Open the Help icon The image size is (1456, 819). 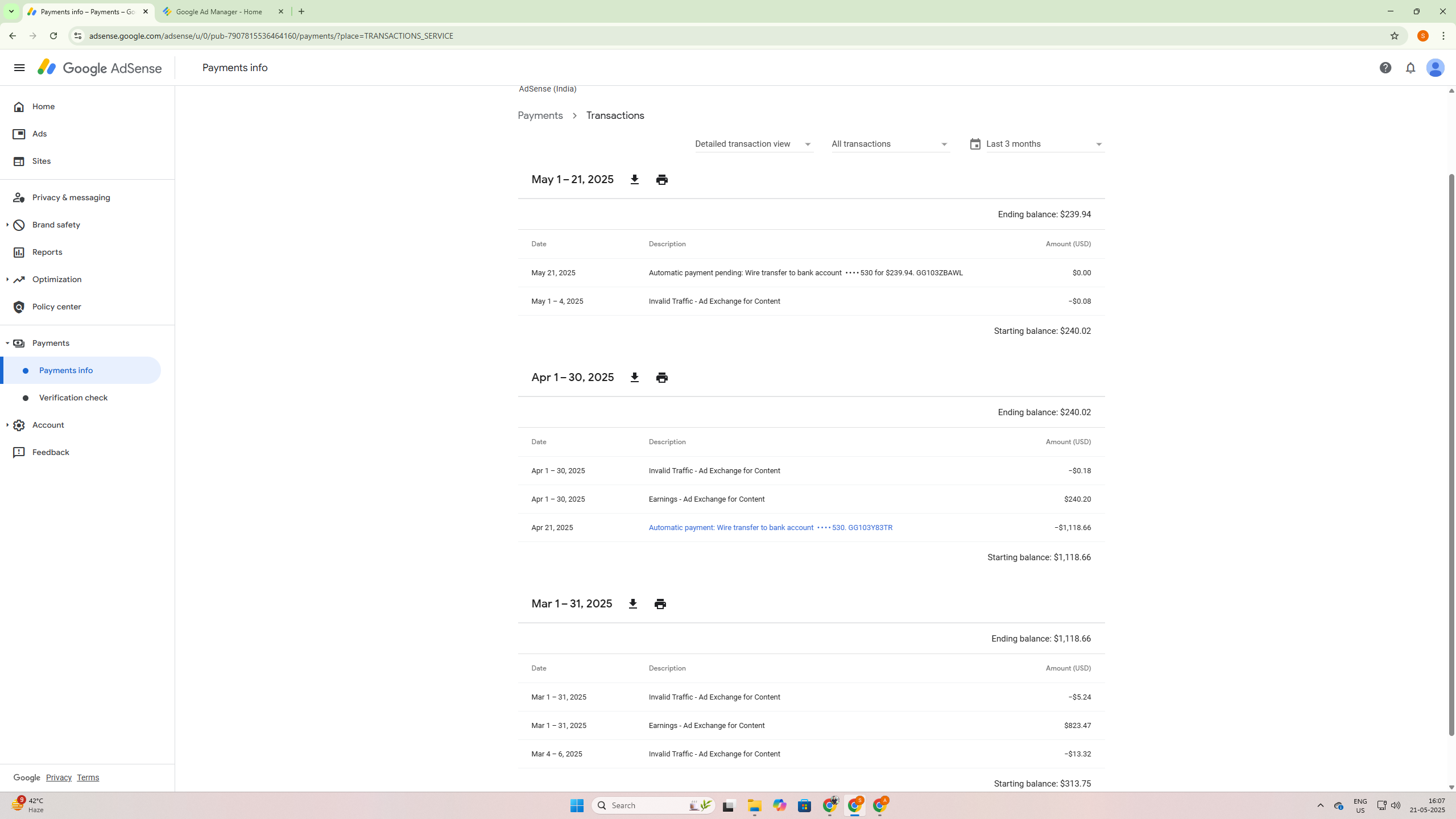click(x=1385, y=68)
